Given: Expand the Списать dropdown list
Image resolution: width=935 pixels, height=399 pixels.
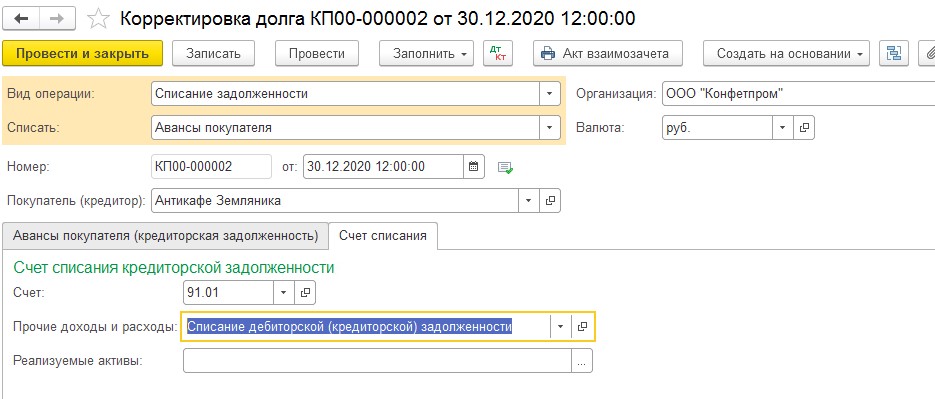Looking at the screenshot, I should coord(549,128).
